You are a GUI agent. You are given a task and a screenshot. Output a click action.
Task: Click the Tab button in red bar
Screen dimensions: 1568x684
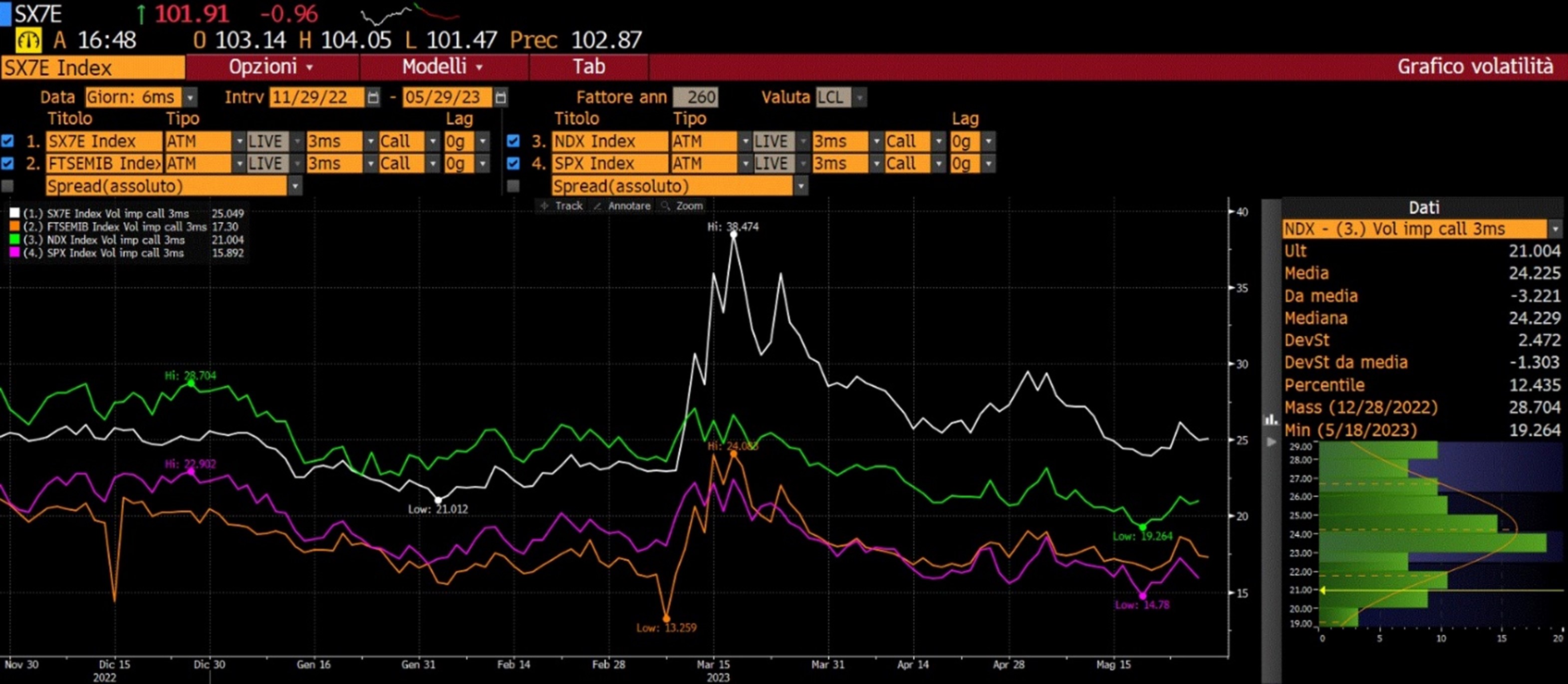(588, 66)
